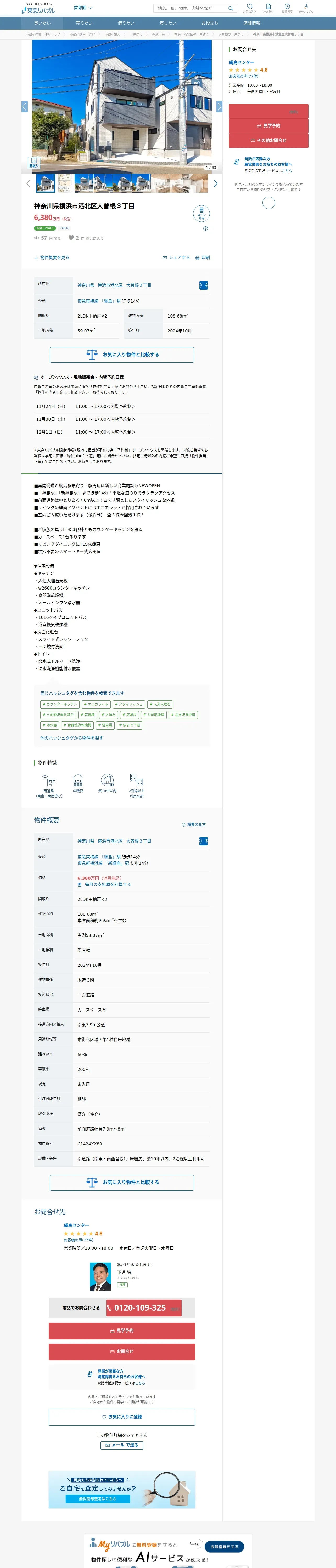Click the help question mark under loan calculator
The image size is (336, 1568).
[205, 229]
